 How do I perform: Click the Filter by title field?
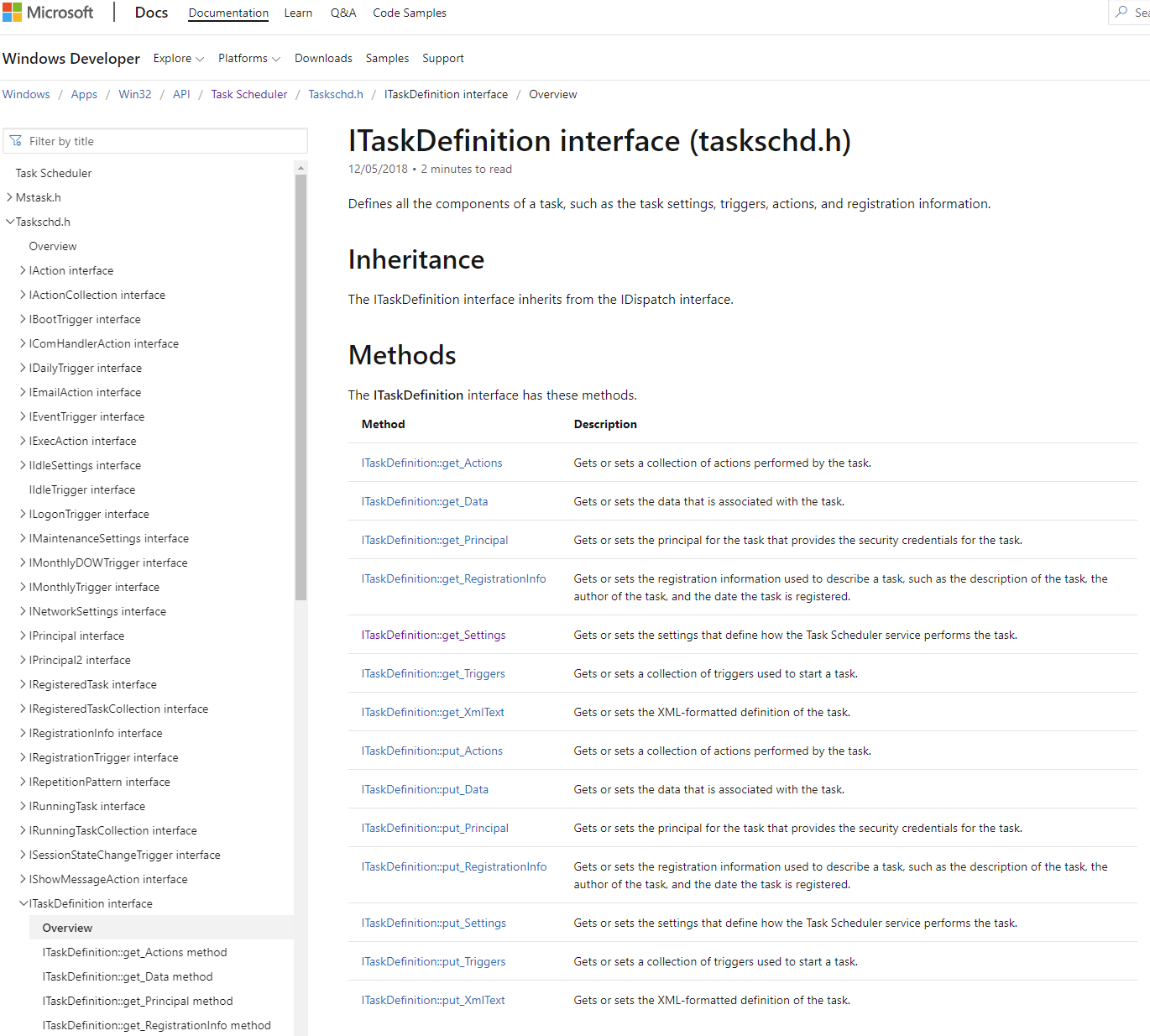pyautogui.click(x=155, y=141)
